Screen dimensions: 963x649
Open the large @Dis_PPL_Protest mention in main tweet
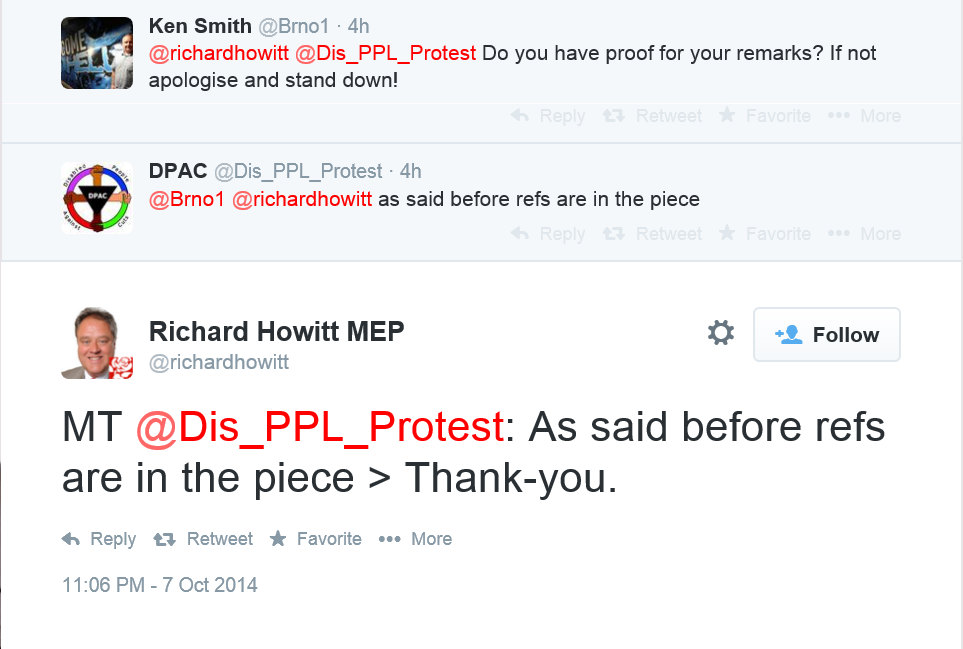click(320, 427)
